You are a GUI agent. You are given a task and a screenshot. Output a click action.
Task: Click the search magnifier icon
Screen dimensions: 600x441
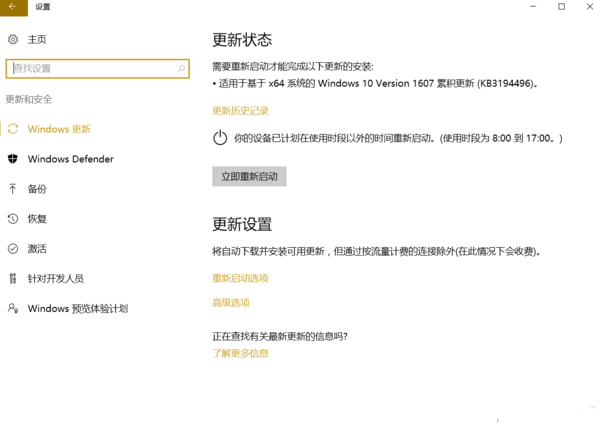181,69
